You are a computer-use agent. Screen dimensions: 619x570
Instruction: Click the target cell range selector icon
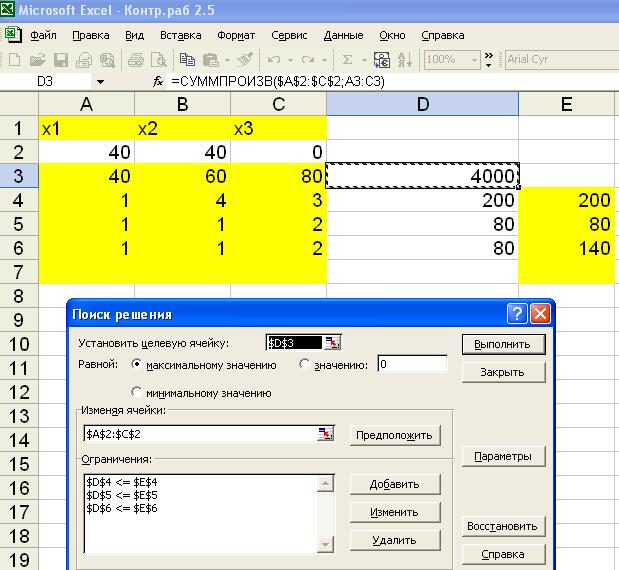333,343
